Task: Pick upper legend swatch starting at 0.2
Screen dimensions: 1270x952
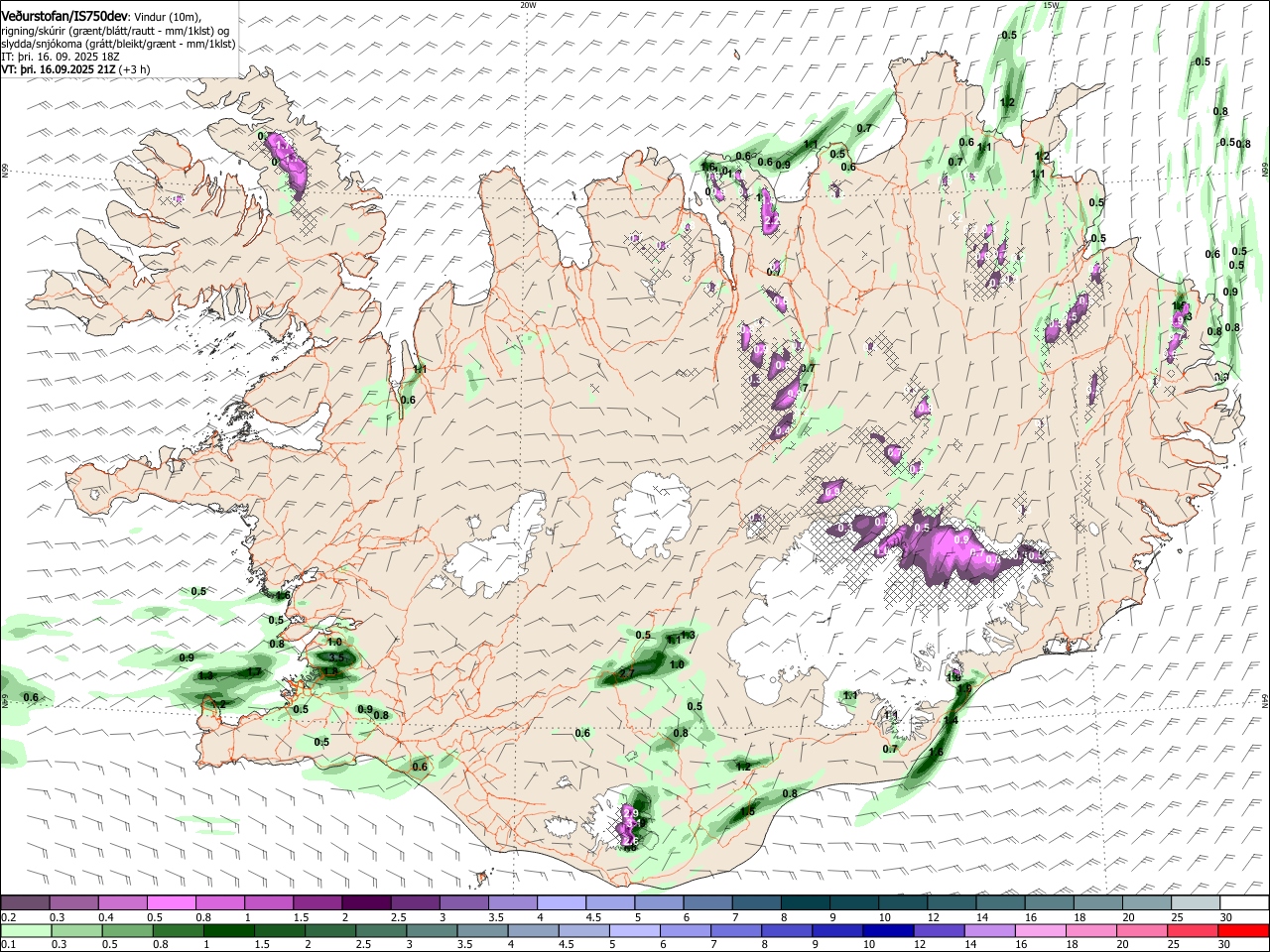Action: [x=25, y=902]
